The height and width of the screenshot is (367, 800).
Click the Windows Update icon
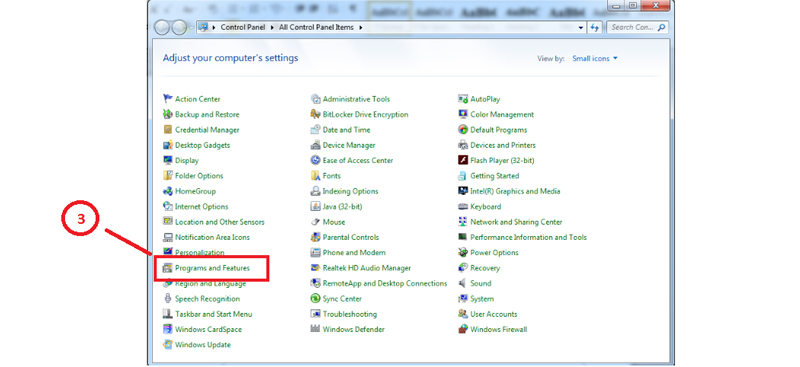tap(167, 345)
